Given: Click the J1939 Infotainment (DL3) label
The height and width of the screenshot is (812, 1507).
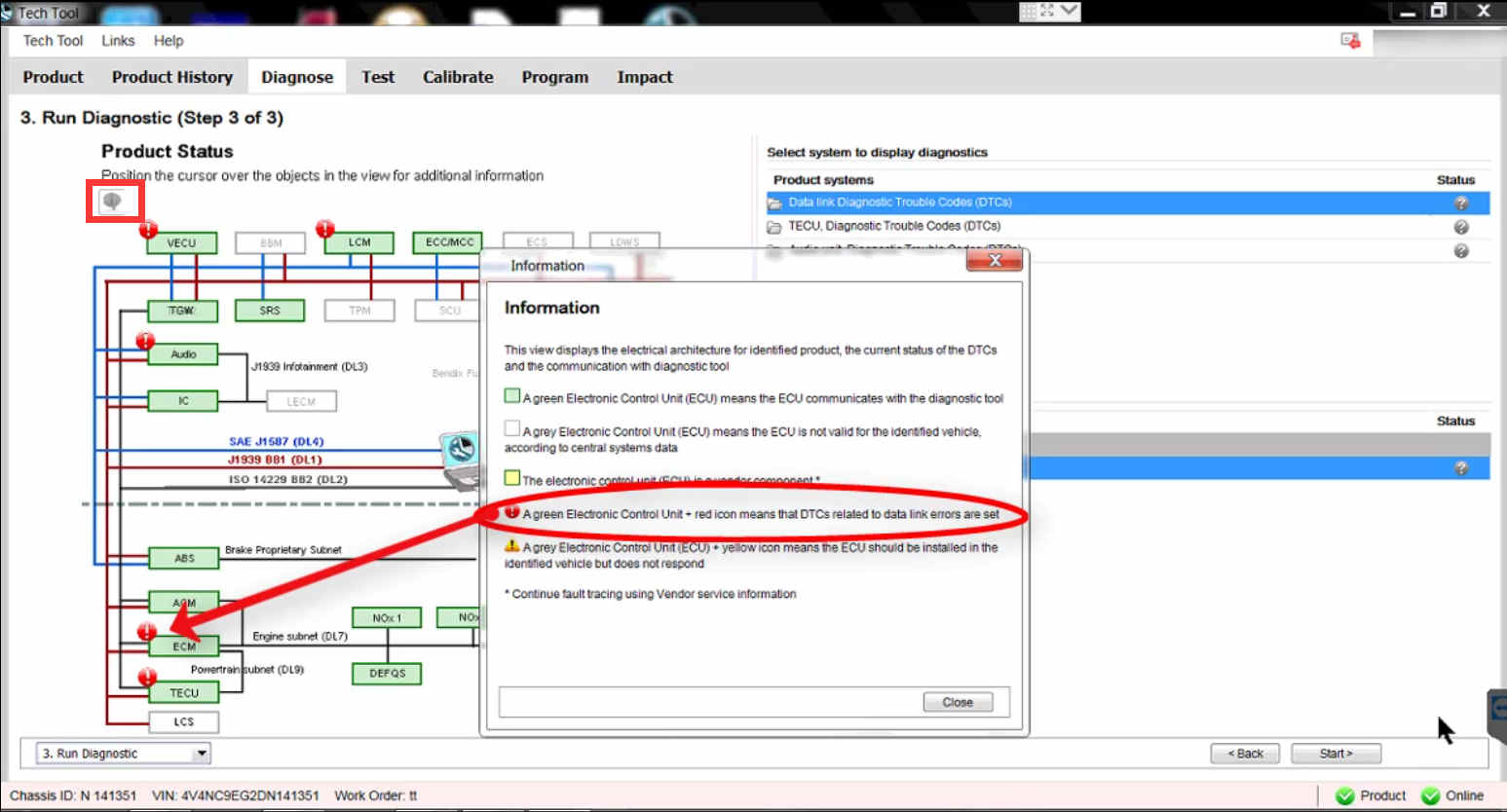Looking at the screenshot, I should (x=310, y=367).
